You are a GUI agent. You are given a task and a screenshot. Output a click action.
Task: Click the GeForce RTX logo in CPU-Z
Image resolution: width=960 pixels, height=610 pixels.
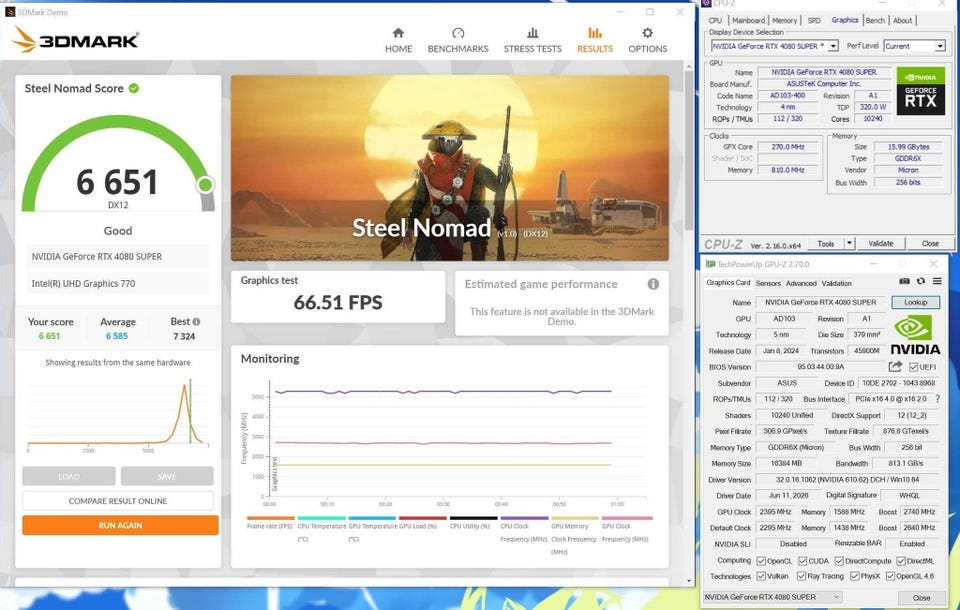[920, 91]
